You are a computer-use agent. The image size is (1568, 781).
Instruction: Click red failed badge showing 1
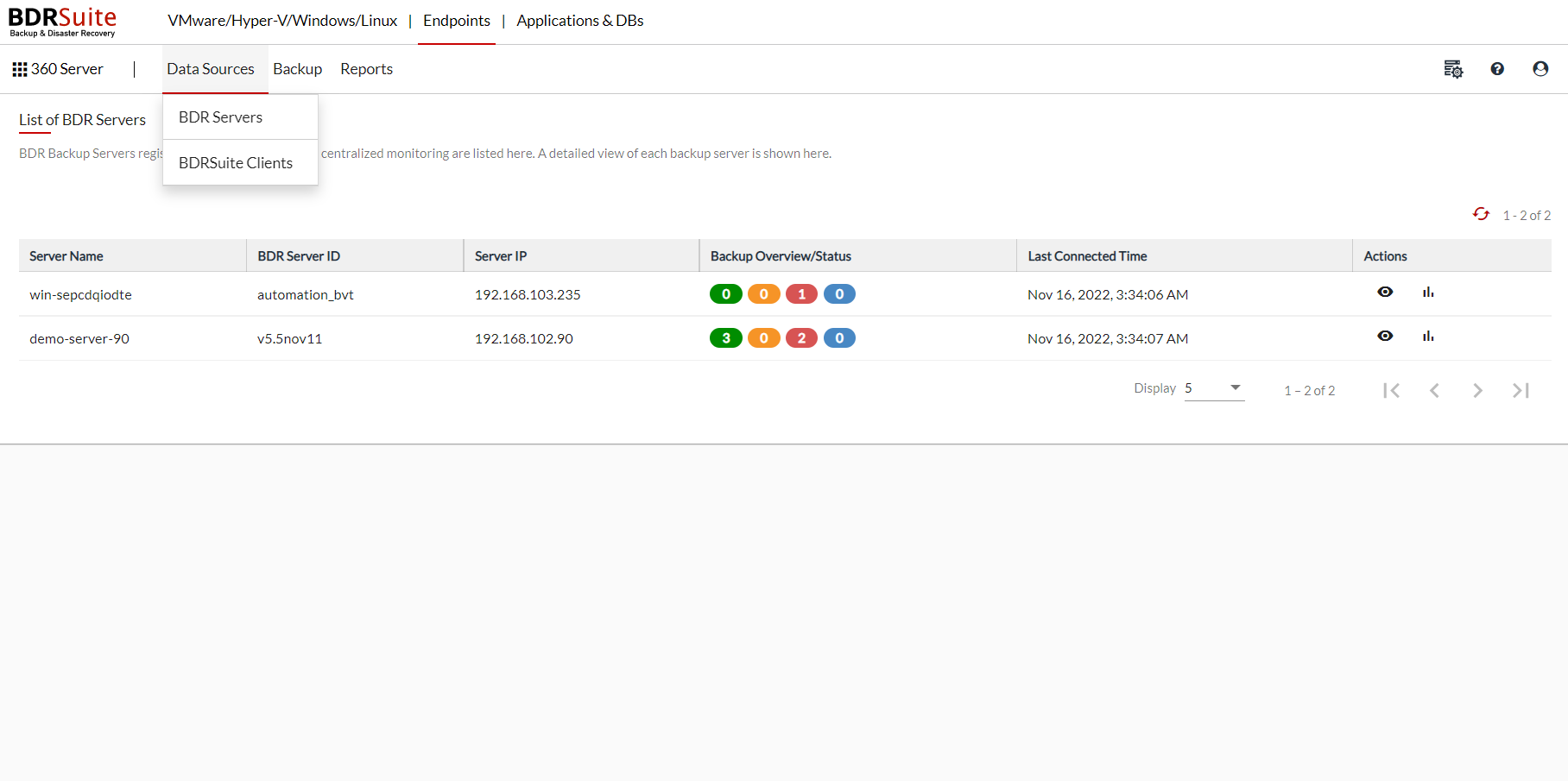[801, 294]
